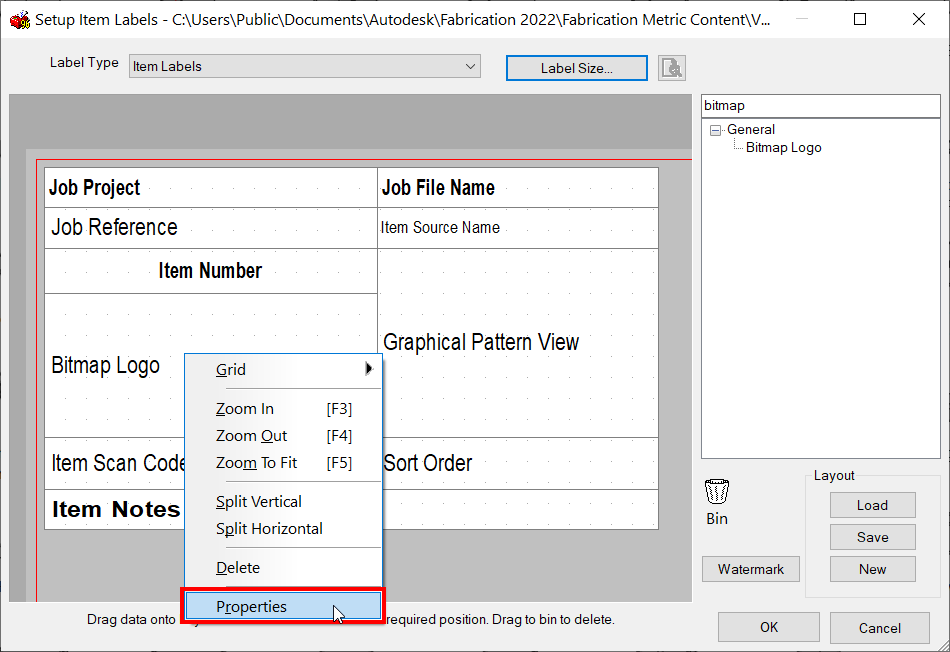Choose Delete from the context menu
This screenshot has height=652, width=950.
[237, 567]
